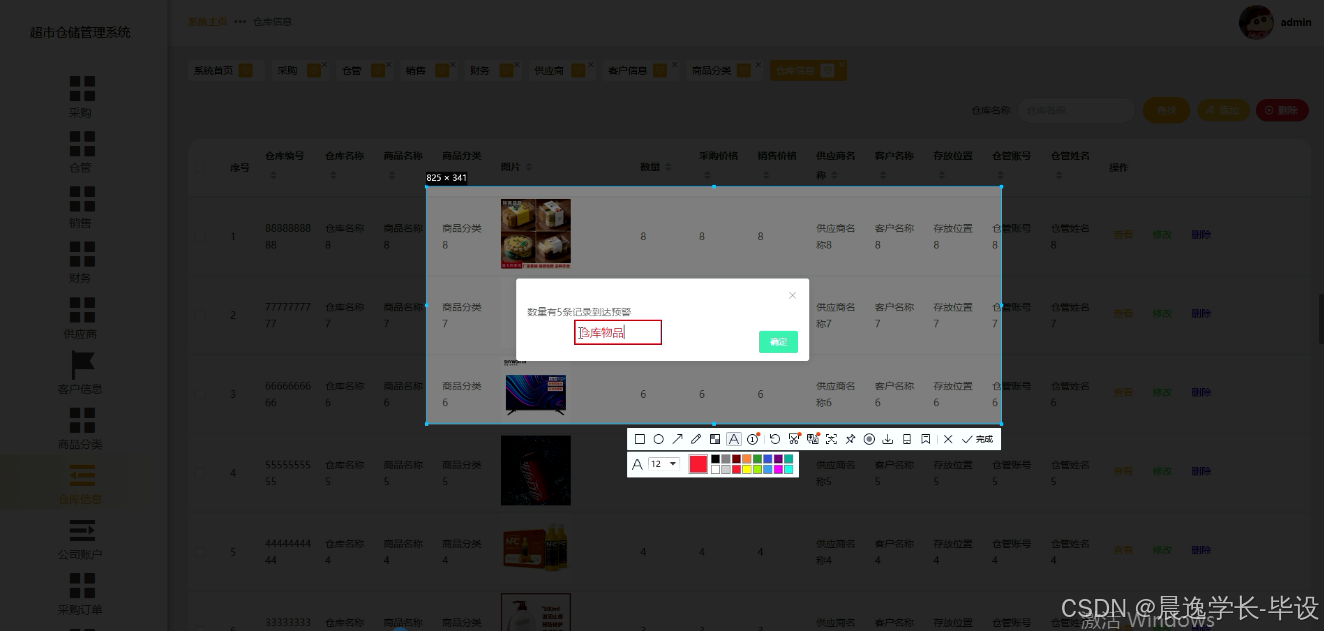Open 供应商 in the left sidebar
This screenshot has height=631, width=1324.
pyautogui.click(x=82, y=318)
